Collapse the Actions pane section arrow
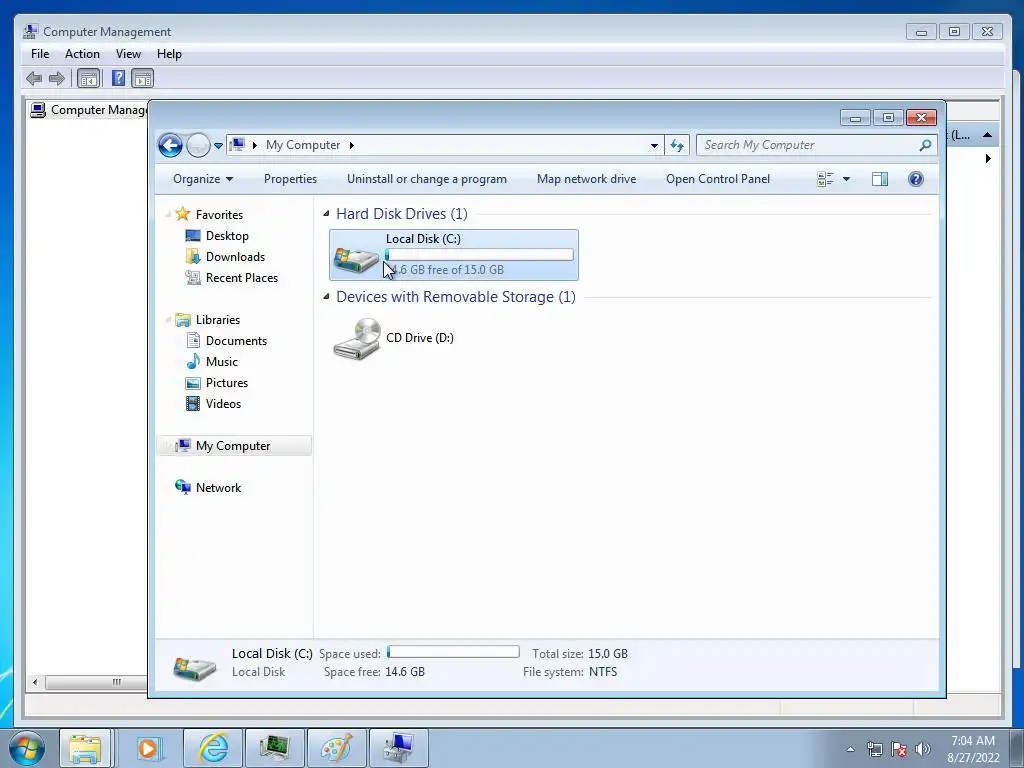Viewport: 1024px width, 768px height. tap(987, 135)
